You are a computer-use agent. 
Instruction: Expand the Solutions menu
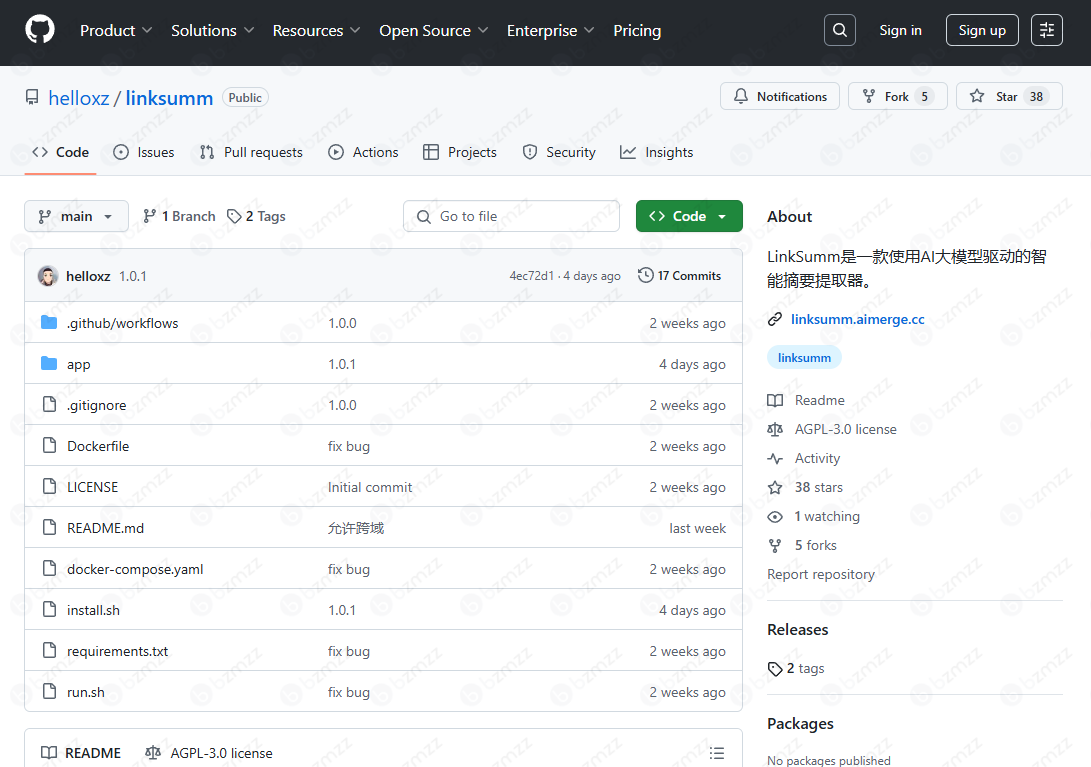pos(212,31)
